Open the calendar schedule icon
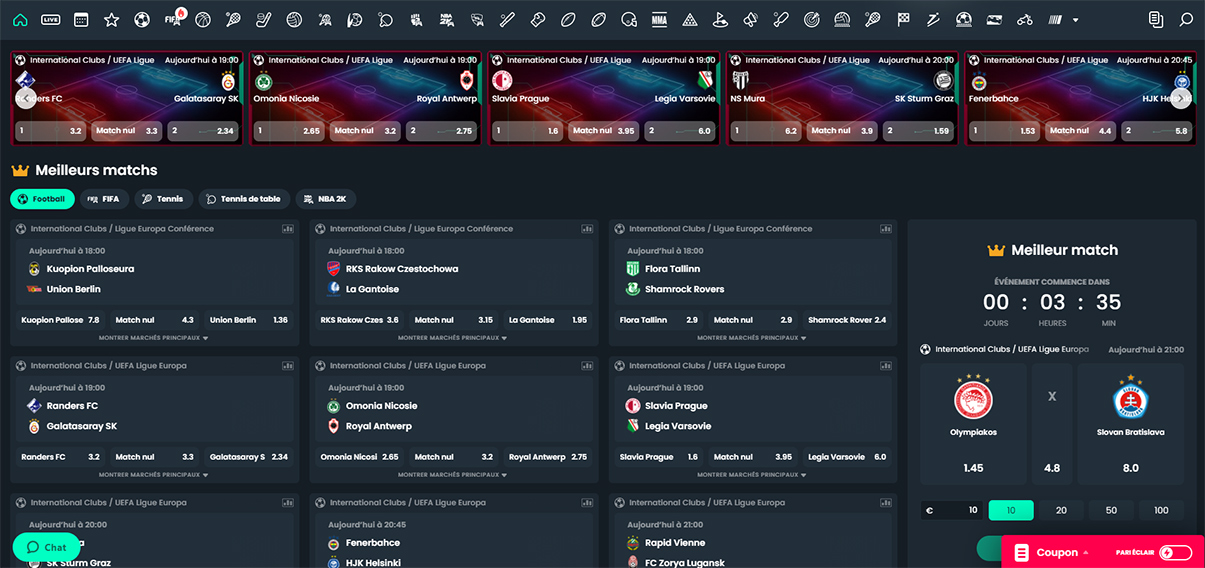The width and height of the screenshot is (1205, 568). pos(81,19)
